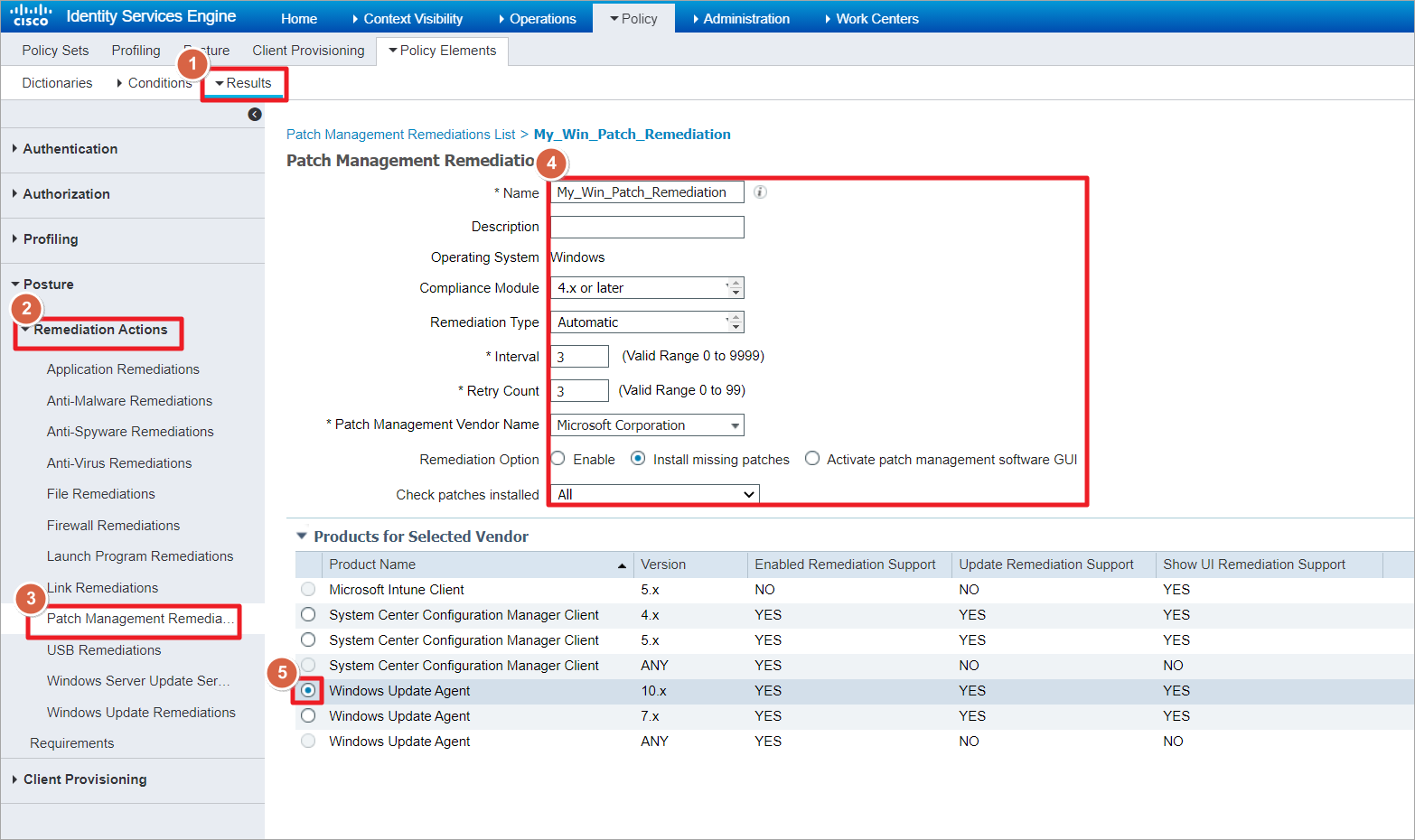Open Context Visibility menu
This screenshot has width=1415, height=840.
pos(407,18)
